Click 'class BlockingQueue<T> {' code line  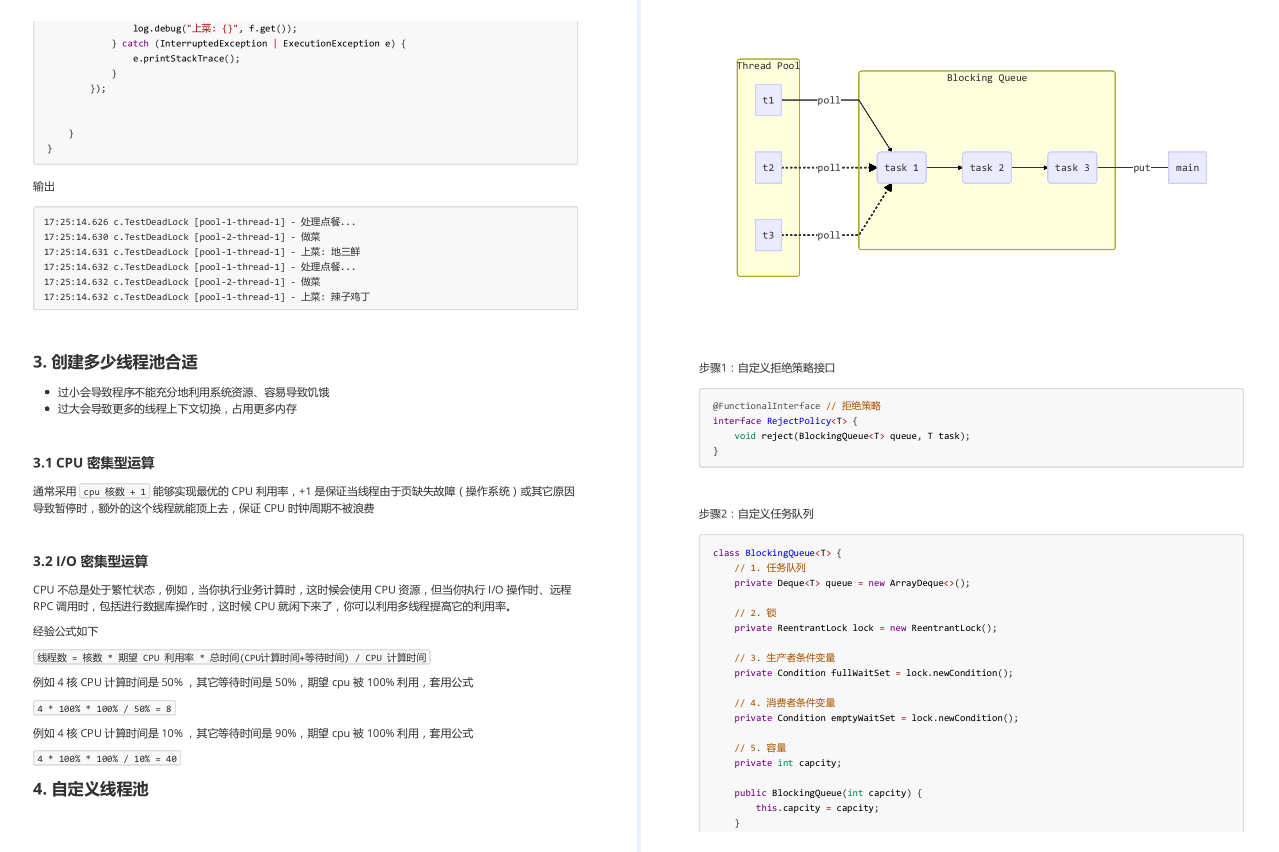pos(778,553)
